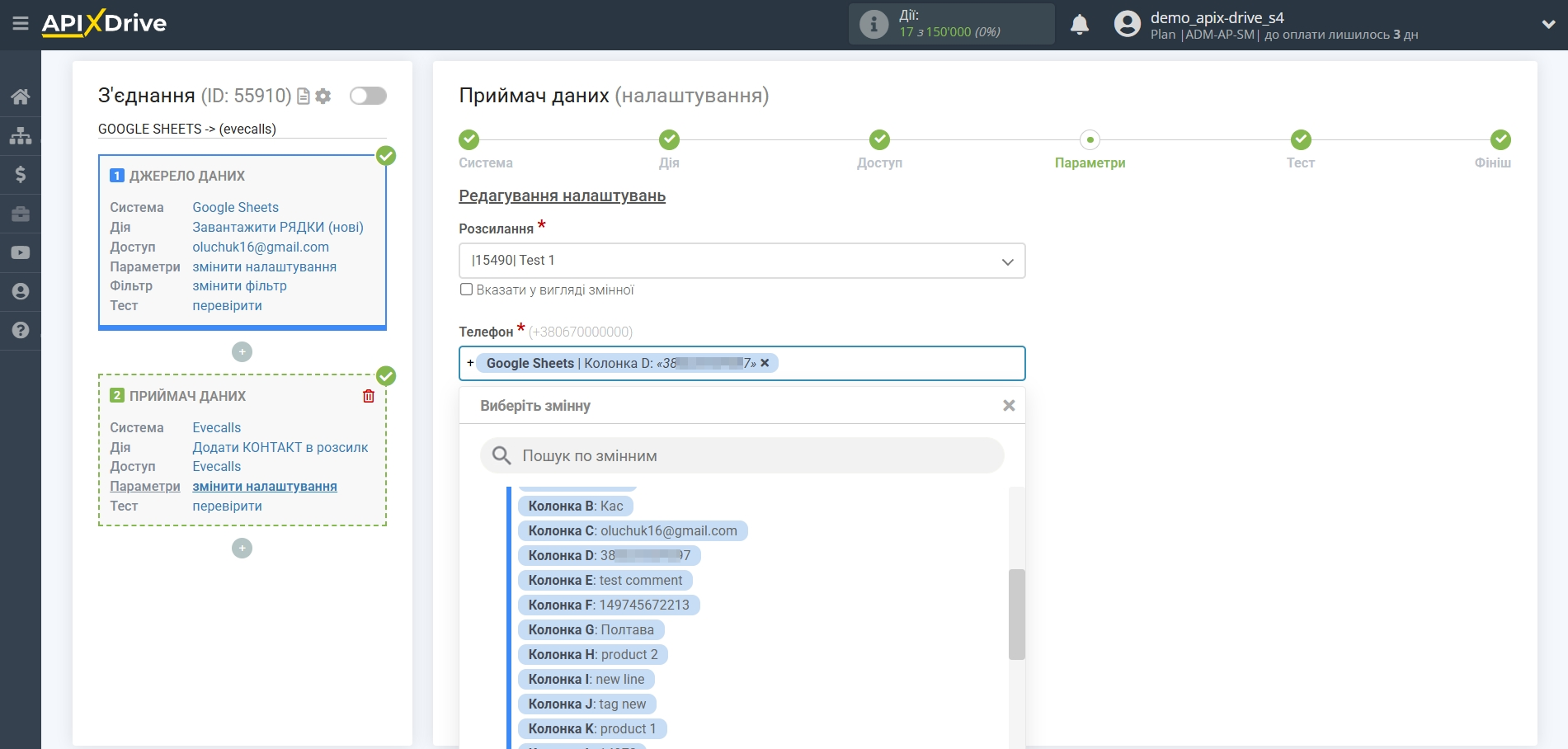Click the notifications bell icon
The width and height of the screenshot is (1568, 749).
click(x=1079, y=25)
